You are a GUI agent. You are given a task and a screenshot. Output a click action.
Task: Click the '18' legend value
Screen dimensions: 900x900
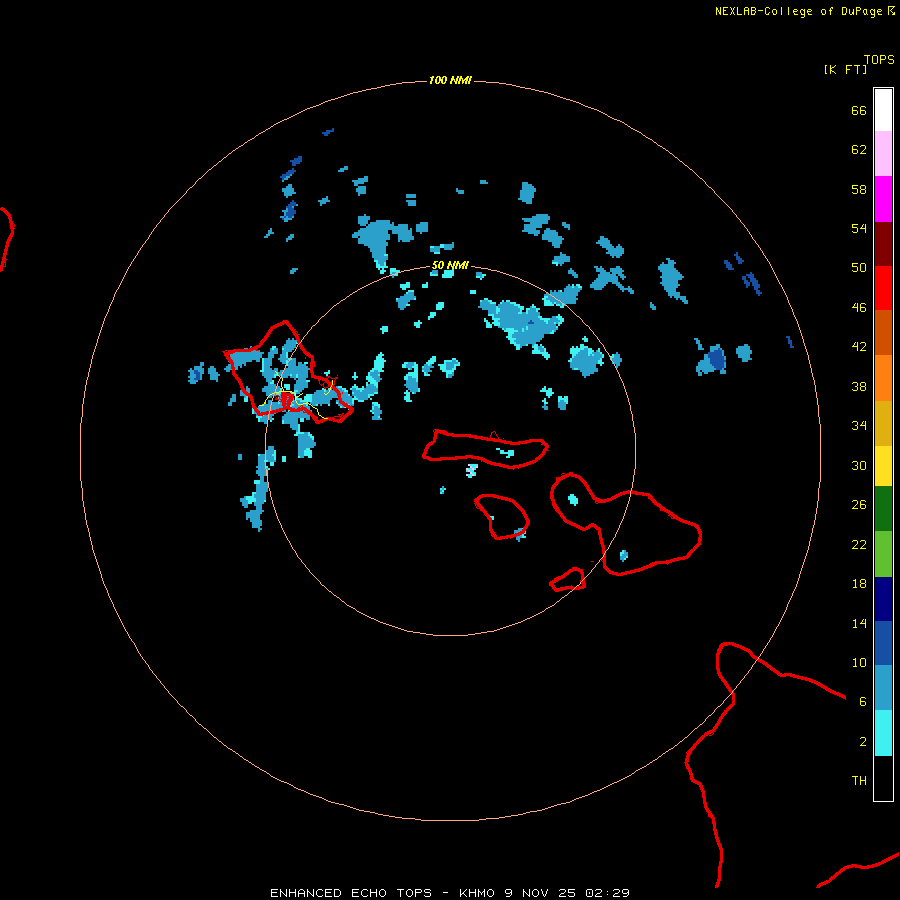[859, 584]
